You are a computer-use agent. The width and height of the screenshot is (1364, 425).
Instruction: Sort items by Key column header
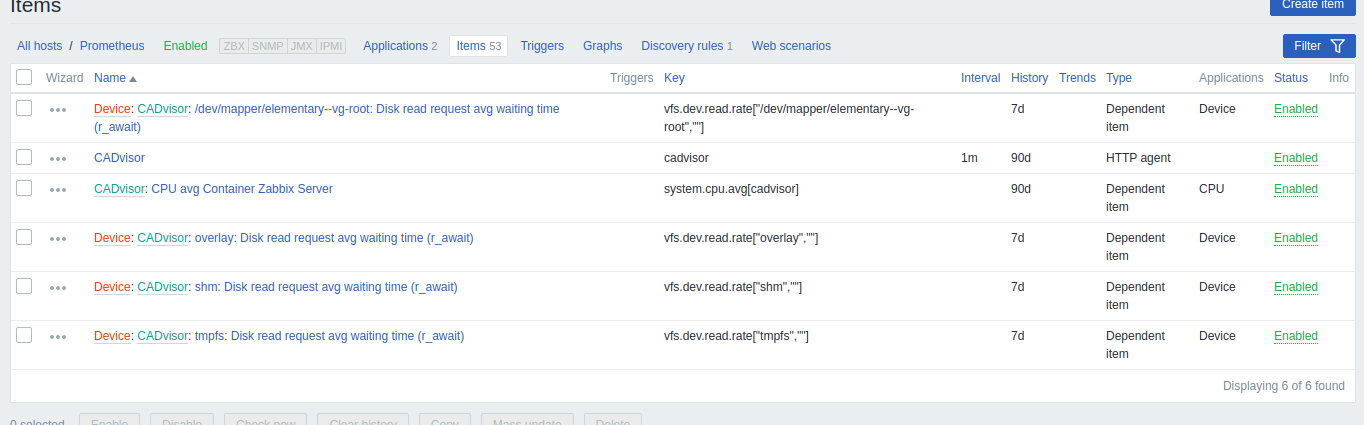[x=674, y=78]
